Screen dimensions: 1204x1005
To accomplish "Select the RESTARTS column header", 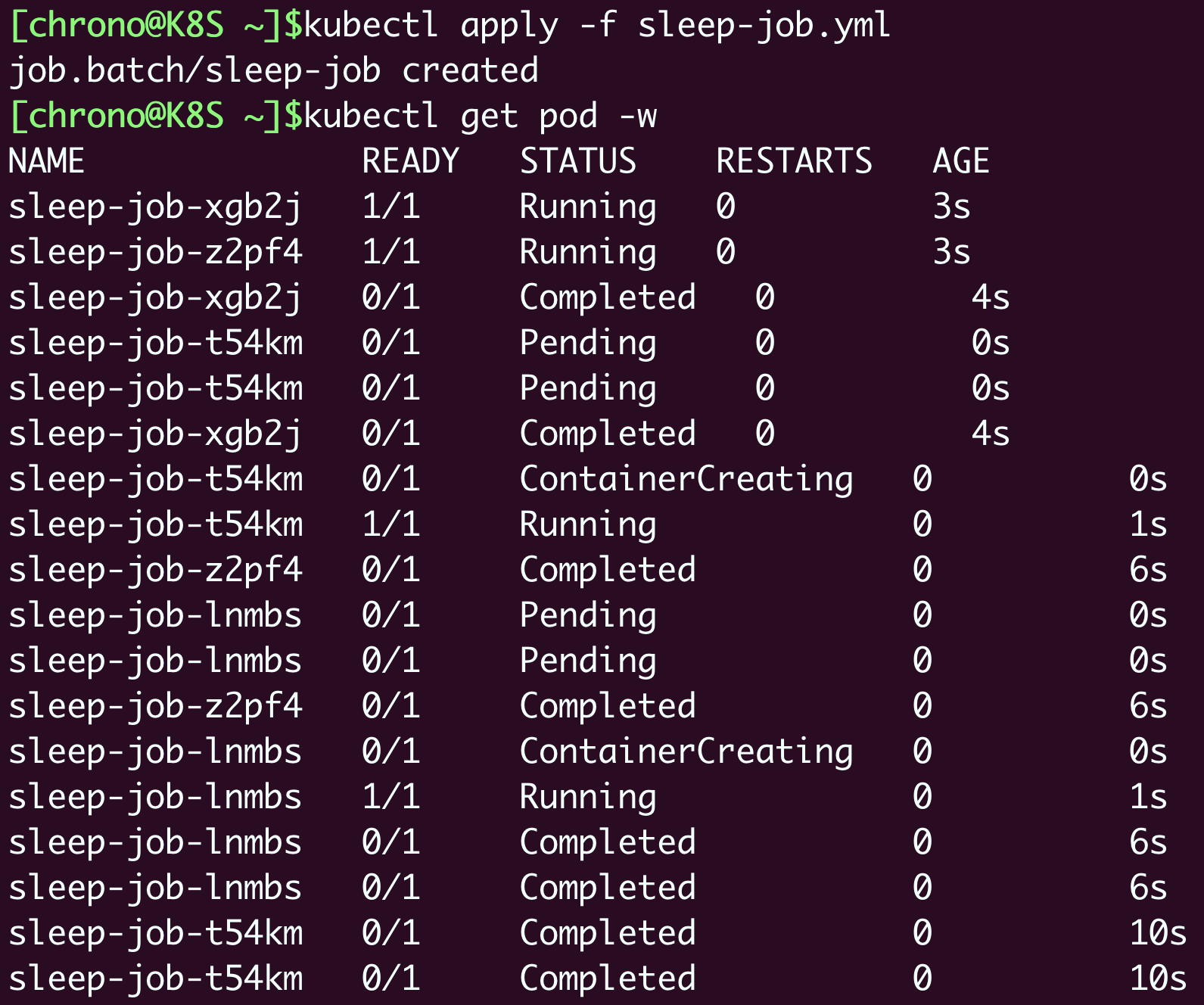I will pos(794,162).
